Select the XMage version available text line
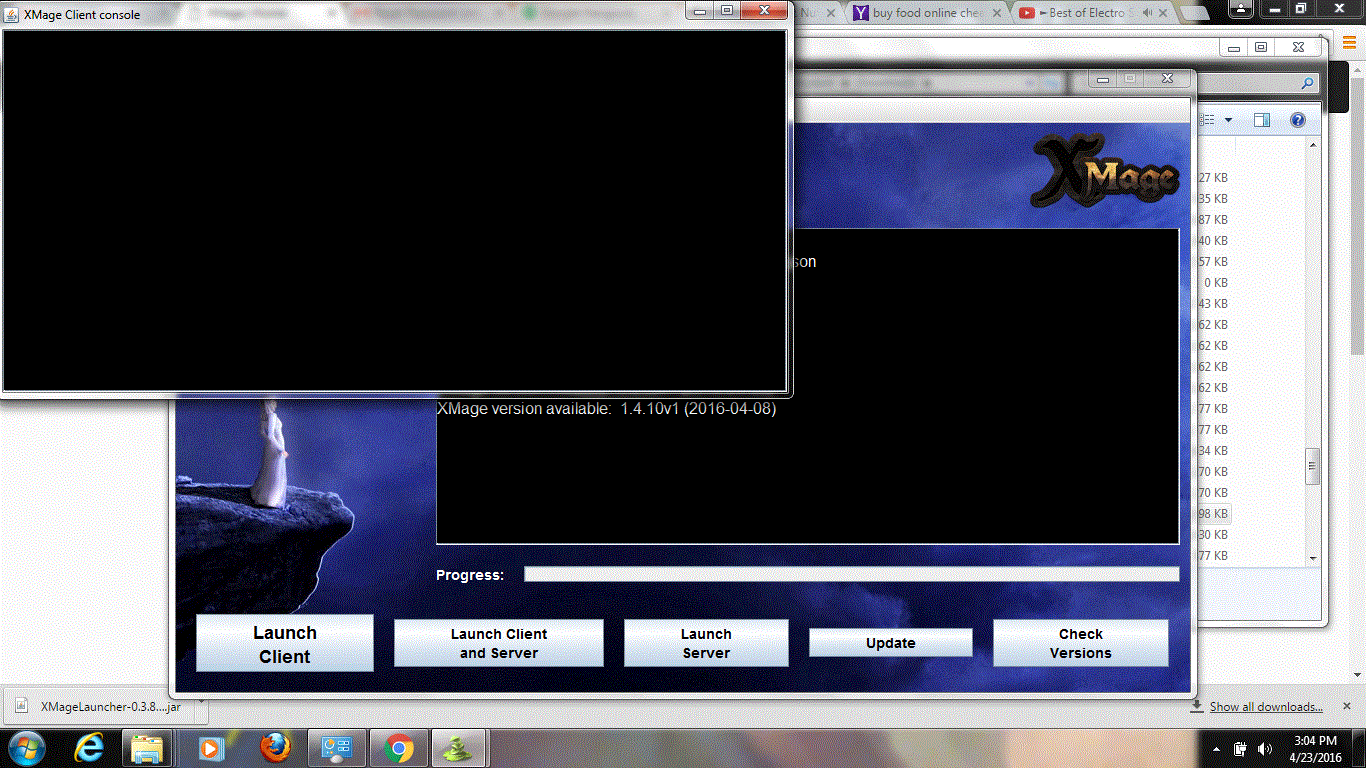The width and height of the screenshot is (1366, 768). [x=606, y=408]
